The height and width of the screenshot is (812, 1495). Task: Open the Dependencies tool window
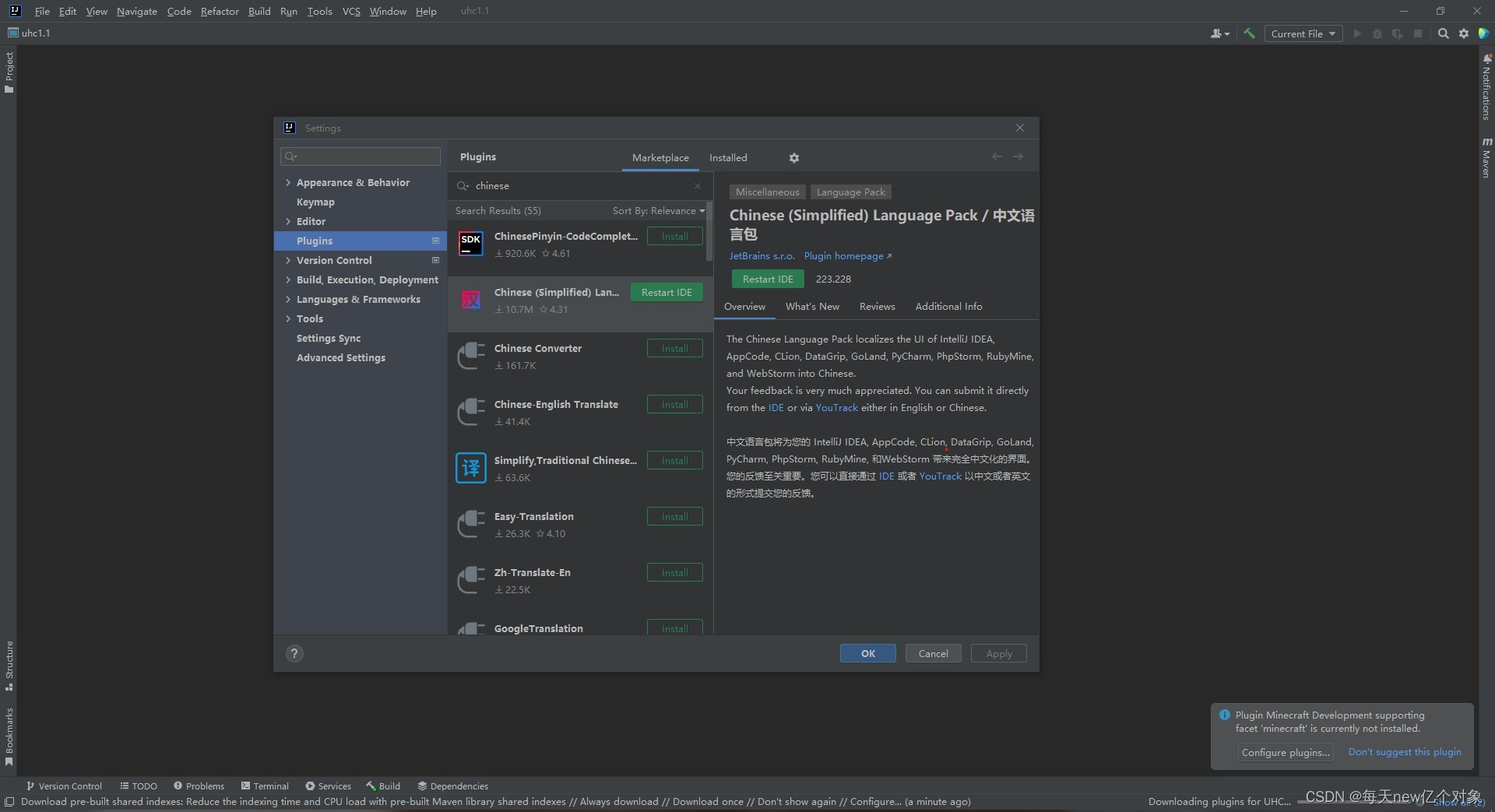[452, 786]
